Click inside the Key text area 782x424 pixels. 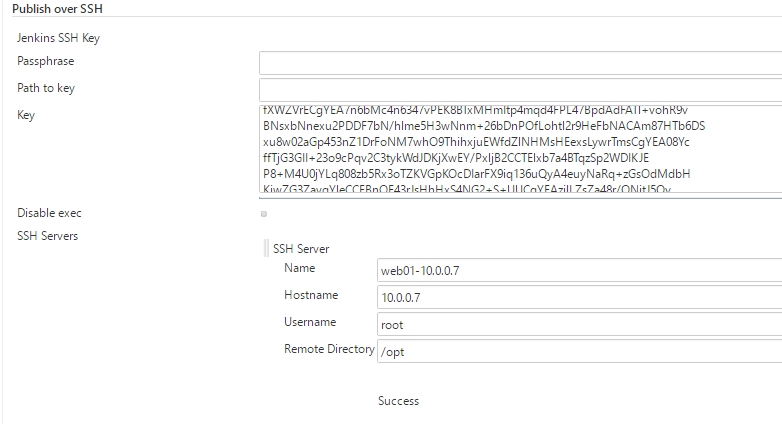tap(520, 149)
